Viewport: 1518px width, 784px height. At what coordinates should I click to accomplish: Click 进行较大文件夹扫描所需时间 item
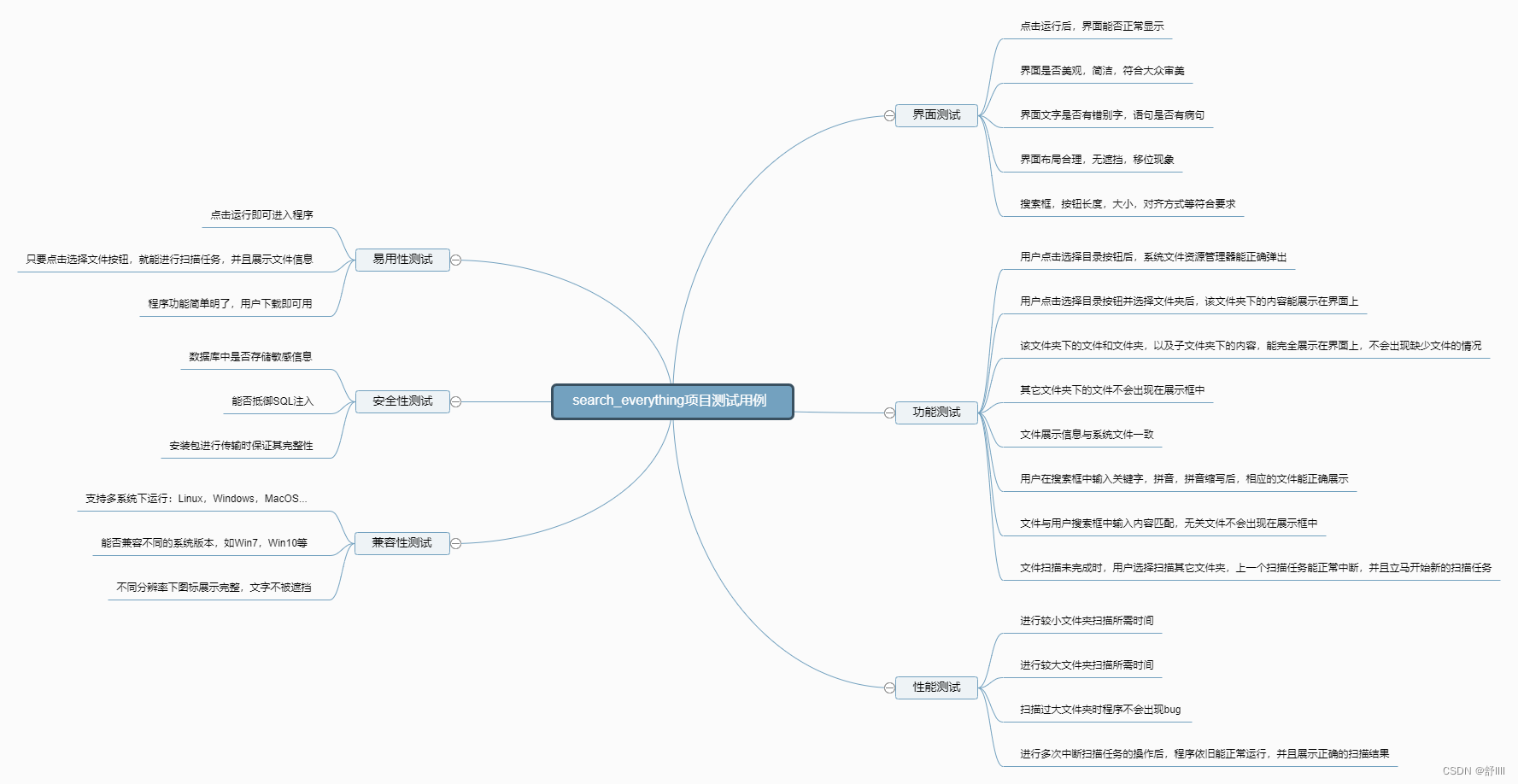[1087, 665]
